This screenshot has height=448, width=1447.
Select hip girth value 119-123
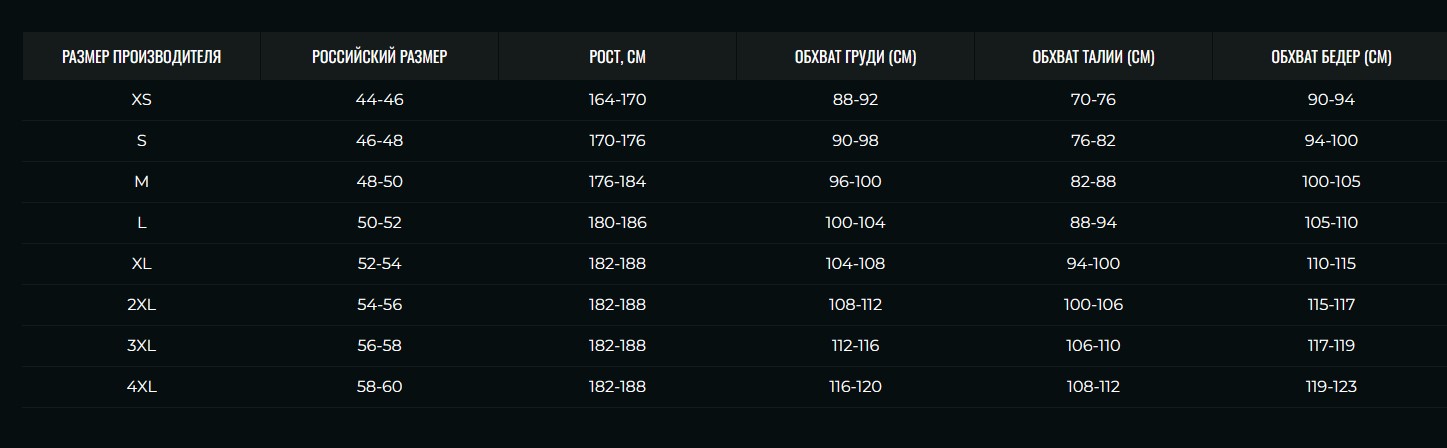[1331, 386]
